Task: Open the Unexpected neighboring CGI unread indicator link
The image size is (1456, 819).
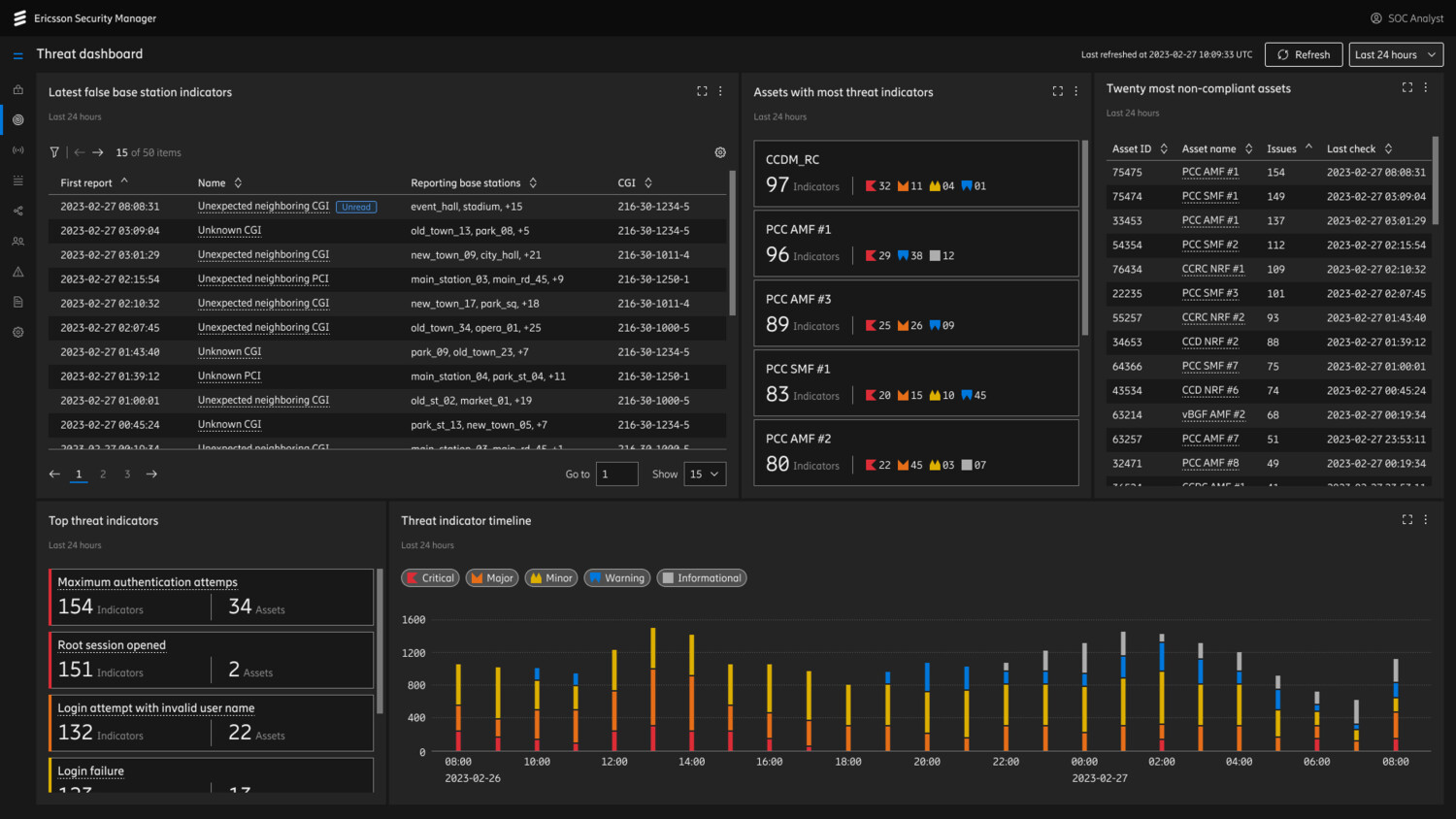Action: [x=263, y=206]
